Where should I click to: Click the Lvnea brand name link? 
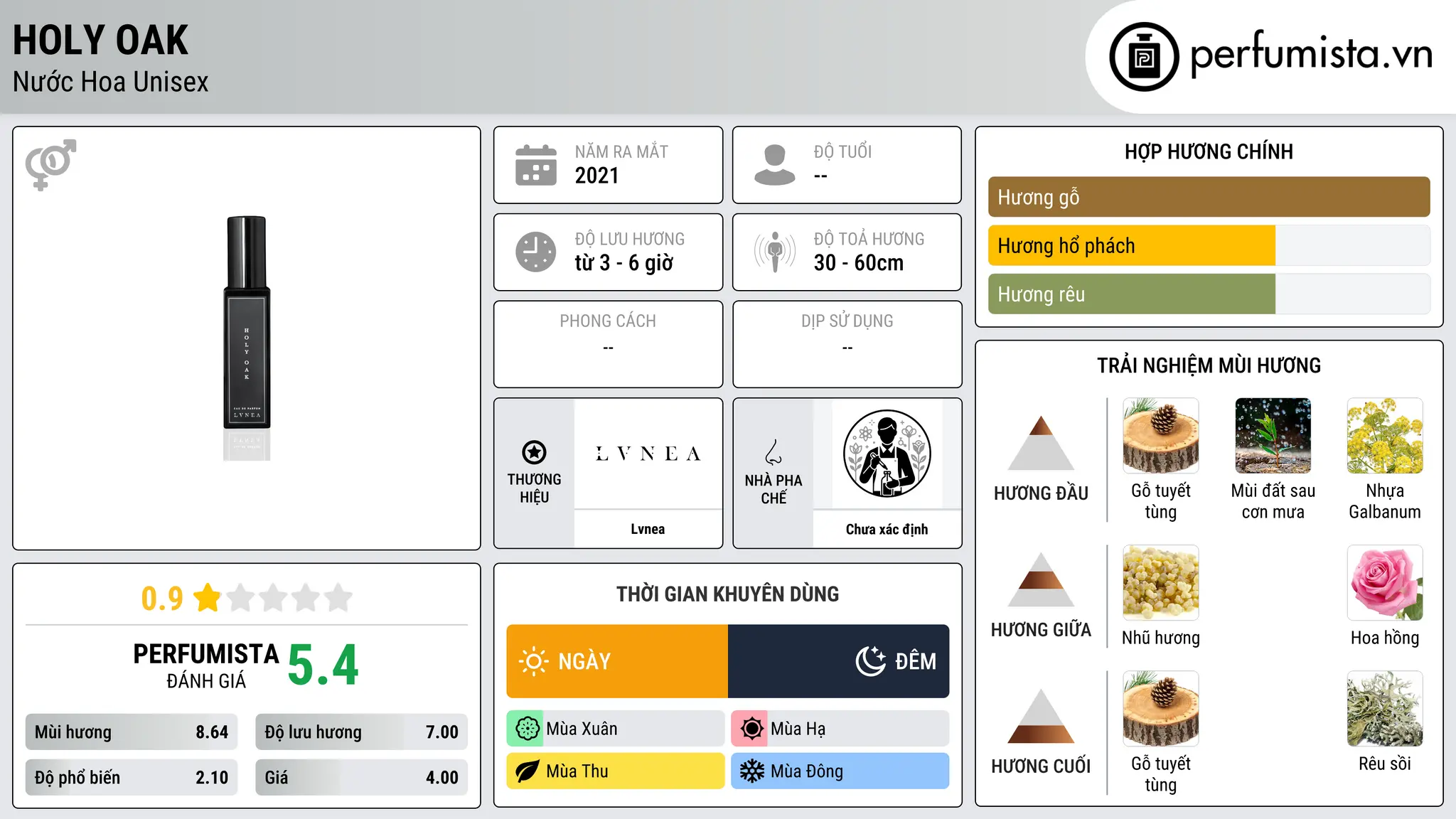tap(648, 529)
